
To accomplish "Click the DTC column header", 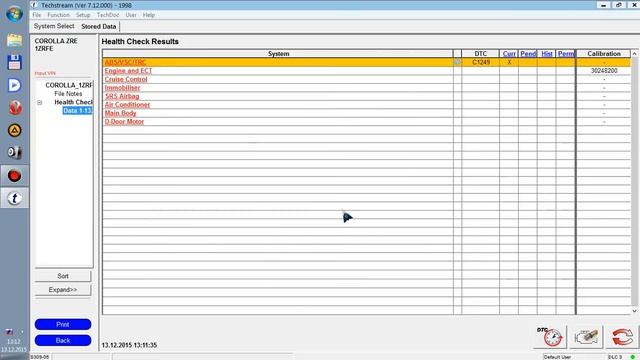I will [x=480, y=53].
